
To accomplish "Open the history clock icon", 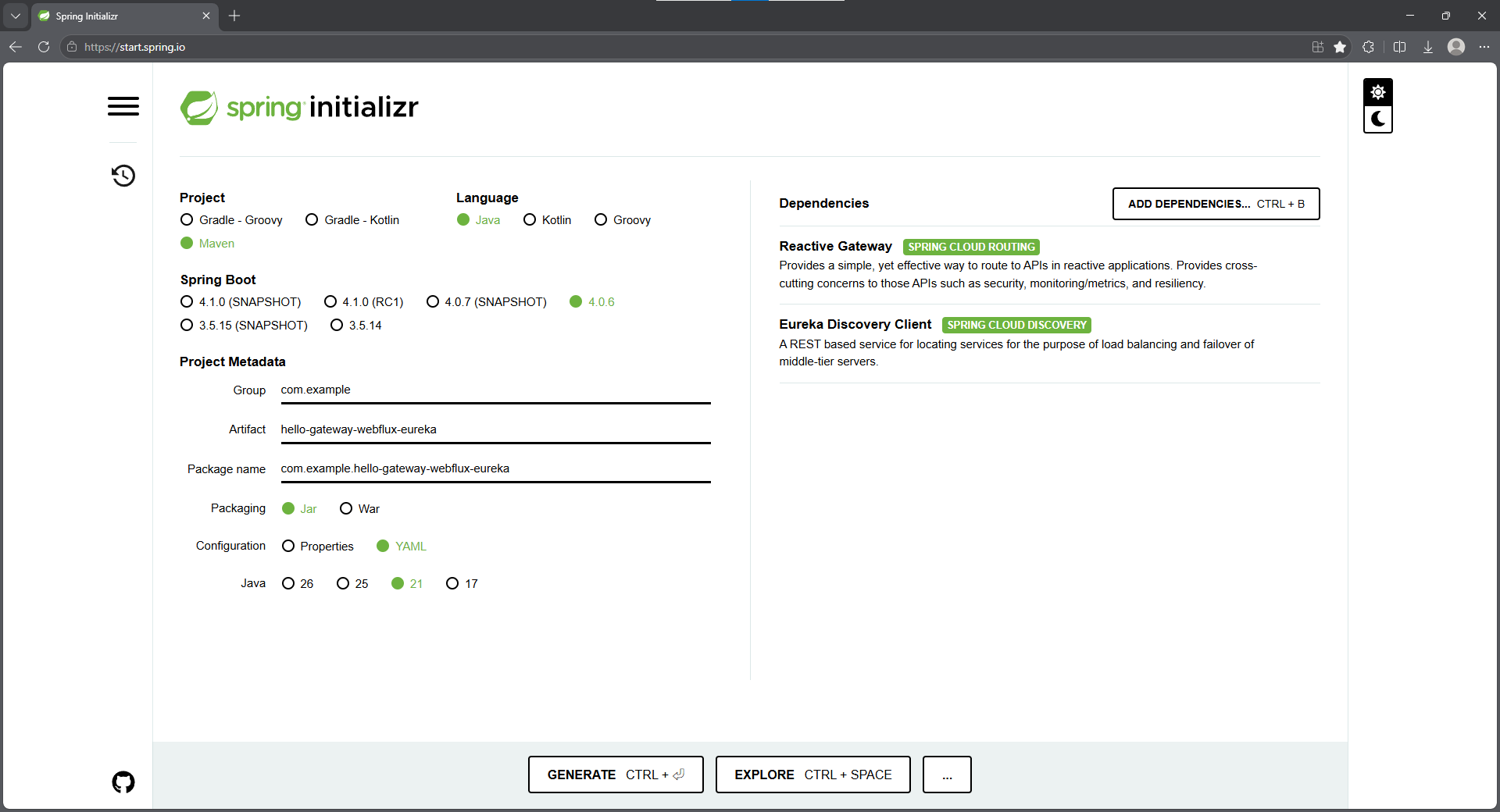I will tap(123, 176).
